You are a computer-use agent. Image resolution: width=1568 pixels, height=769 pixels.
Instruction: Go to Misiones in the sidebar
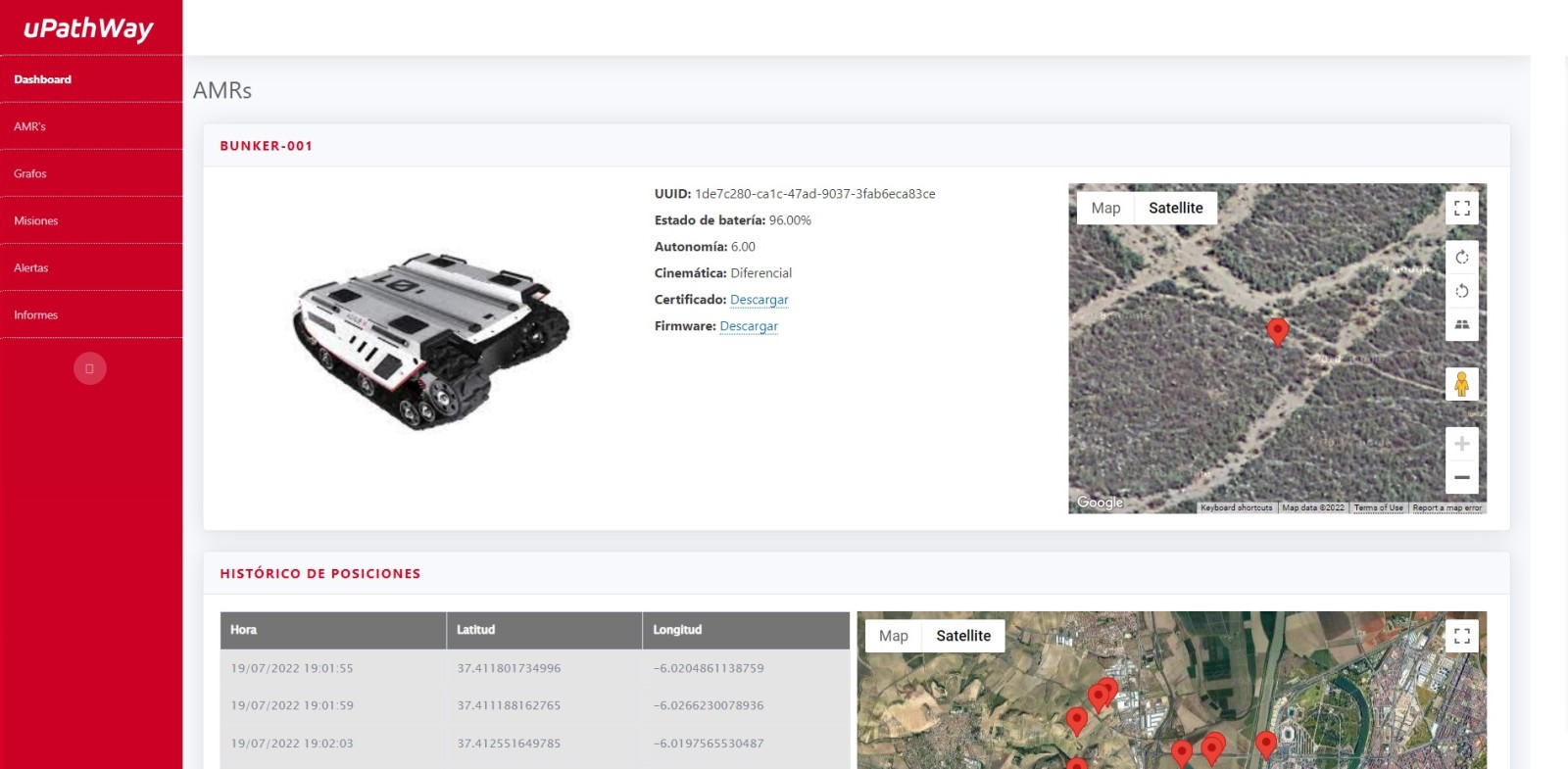pos(36,220)
